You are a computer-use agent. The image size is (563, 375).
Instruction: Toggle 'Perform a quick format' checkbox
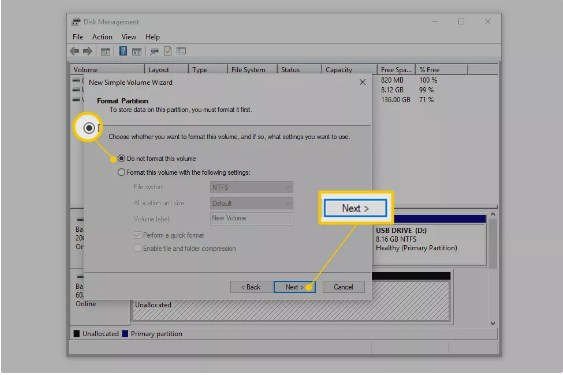pyautogui.click(x=137, y=235)
